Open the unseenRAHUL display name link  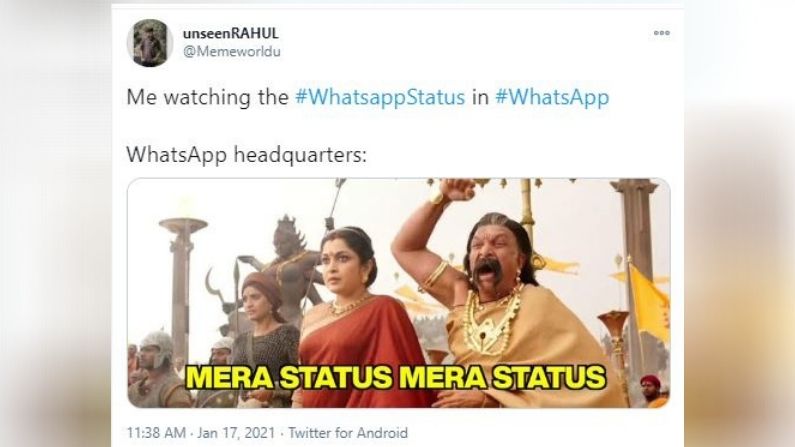(231, 33)
